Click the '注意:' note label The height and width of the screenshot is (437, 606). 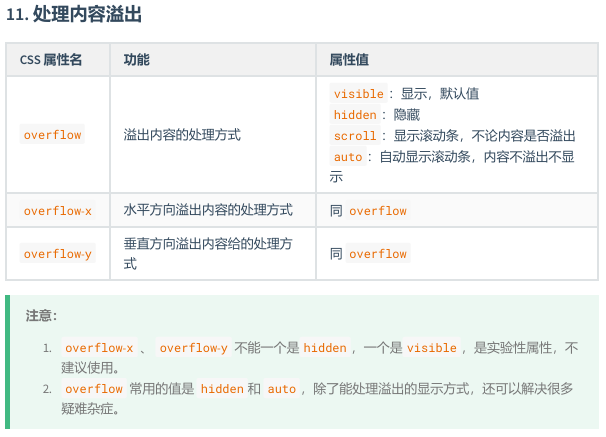(x=41, y=315)
